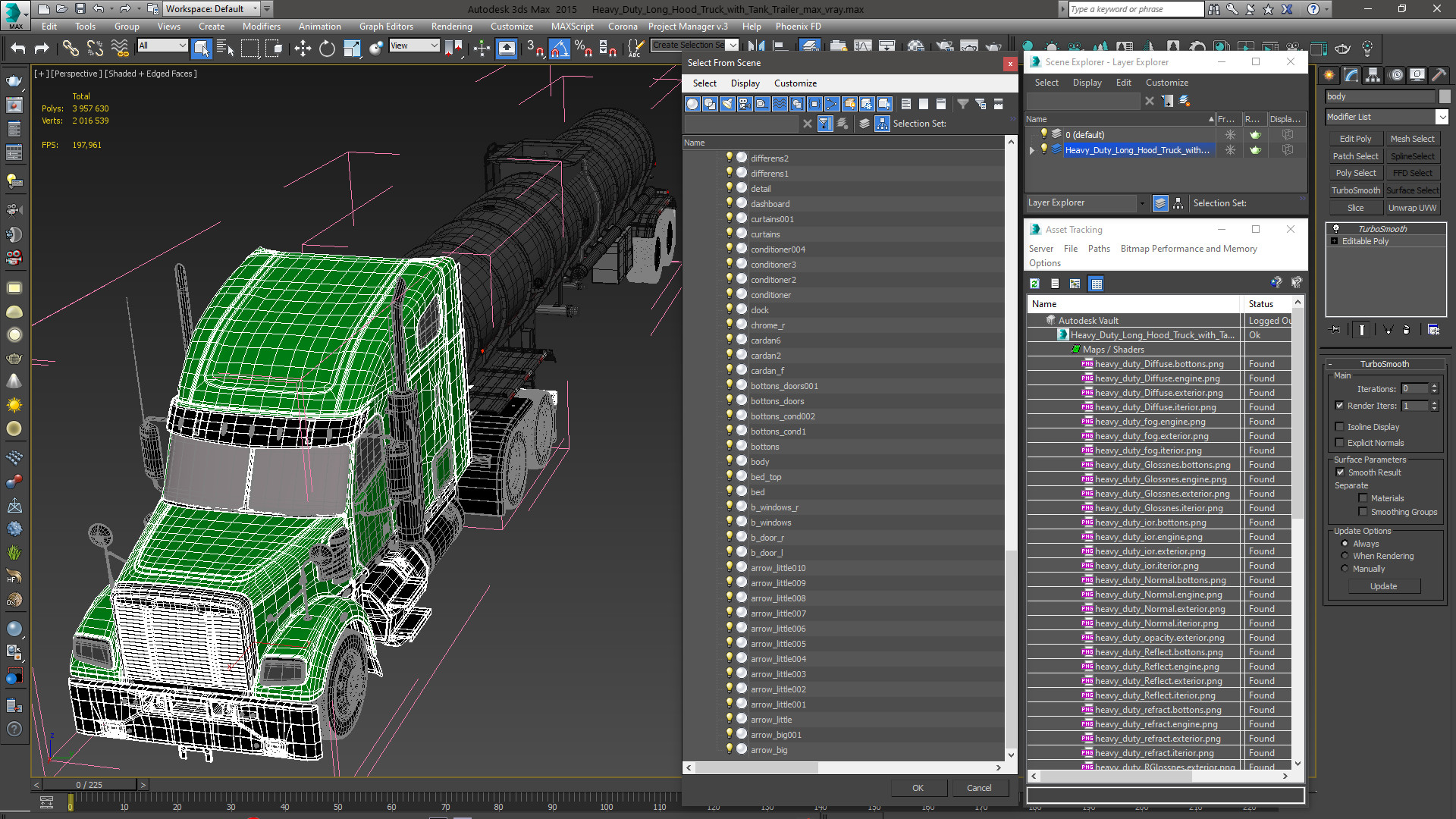Click the Iterations spinner arrows
Viewport: 1456px width, 819px height.
(1434, 389)
